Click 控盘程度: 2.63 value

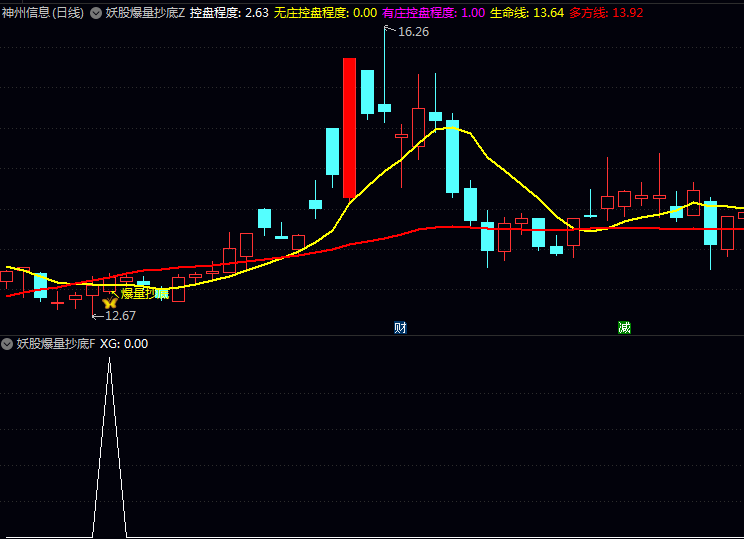tap(229, 13)
